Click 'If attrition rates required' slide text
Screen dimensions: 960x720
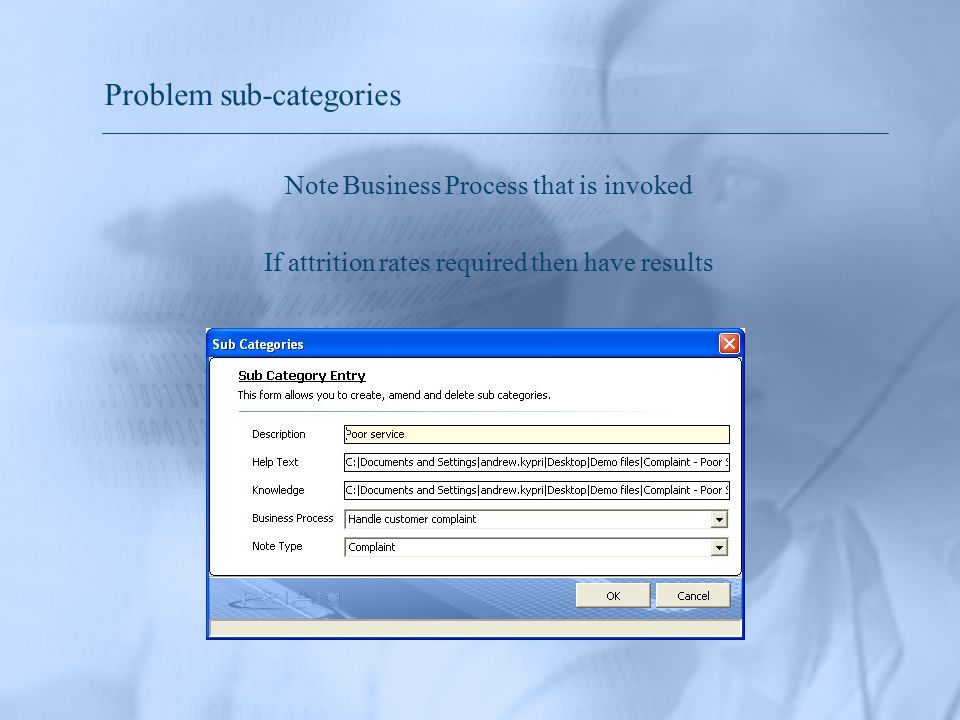click(488, 263)
